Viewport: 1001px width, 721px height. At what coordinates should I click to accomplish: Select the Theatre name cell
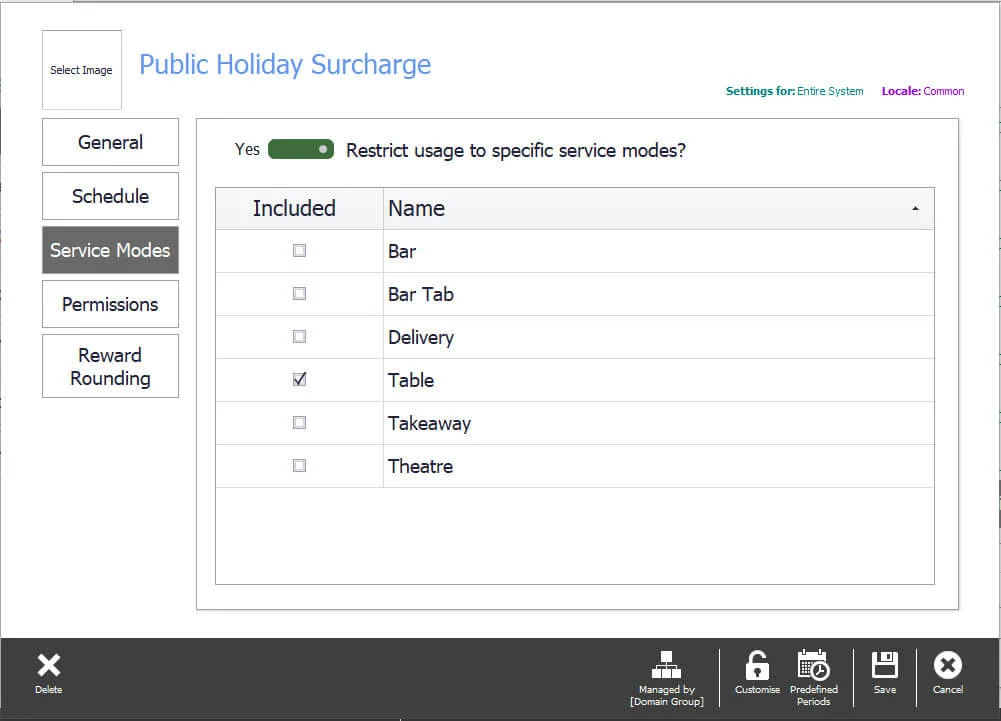tap(658, 466)
